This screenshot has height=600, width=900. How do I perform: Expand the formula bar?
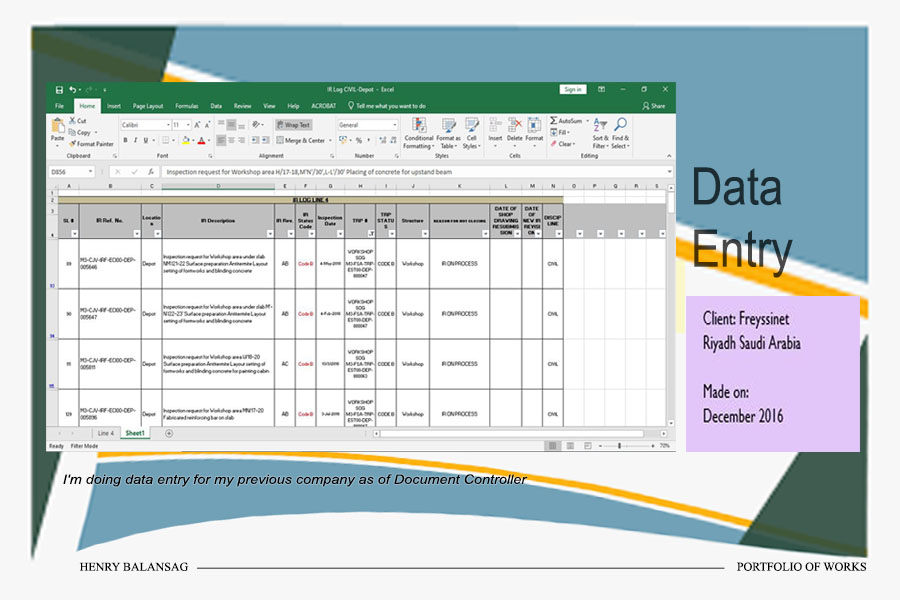[669, 172]
